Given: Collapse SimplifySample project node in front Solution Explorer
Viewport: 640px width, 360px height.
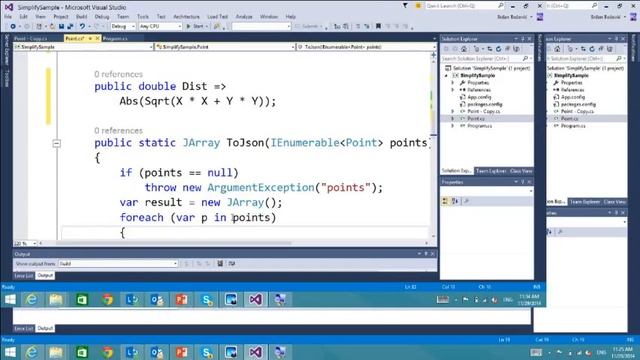Looking at the screenshot, I should 446,76.
